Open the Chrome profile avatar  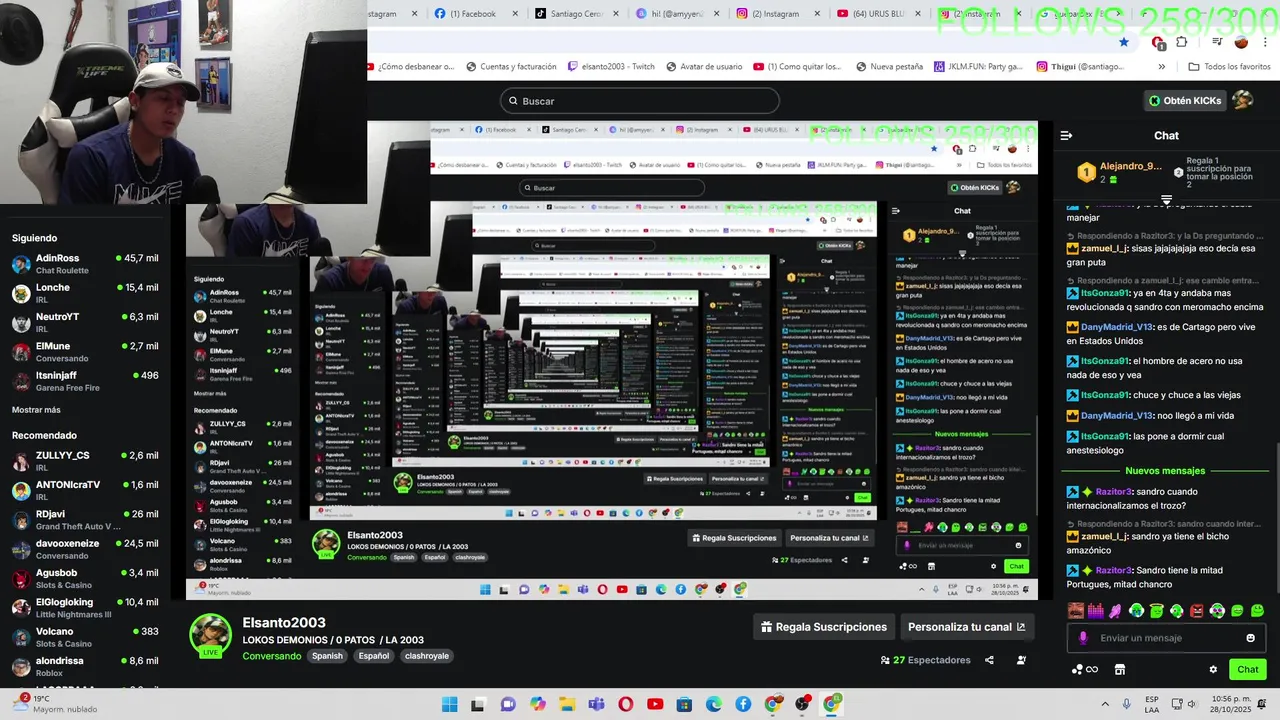pos(1241,42)
